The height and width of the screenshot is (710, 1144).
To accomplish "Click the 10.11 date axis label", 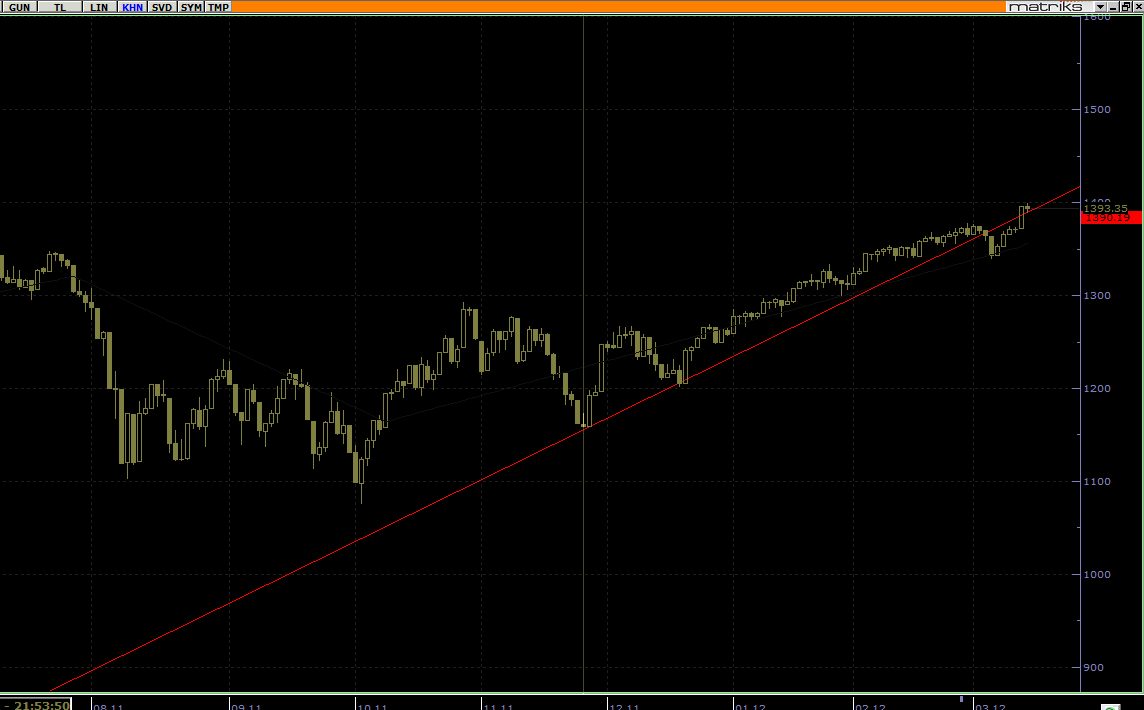I will click(372, 706).
